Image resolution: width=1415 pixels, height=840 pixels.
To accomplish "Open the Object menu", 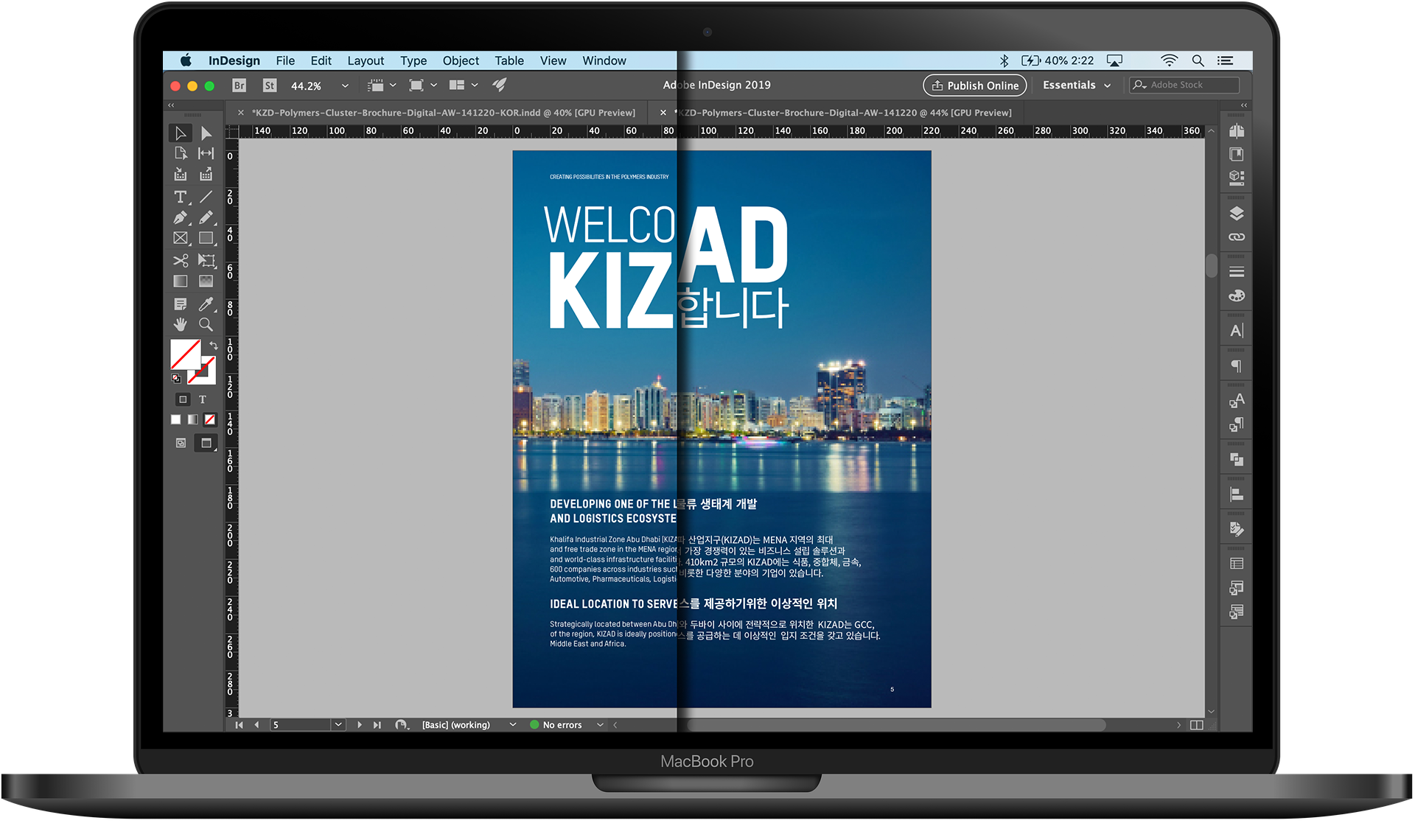I will pos(461,60).
